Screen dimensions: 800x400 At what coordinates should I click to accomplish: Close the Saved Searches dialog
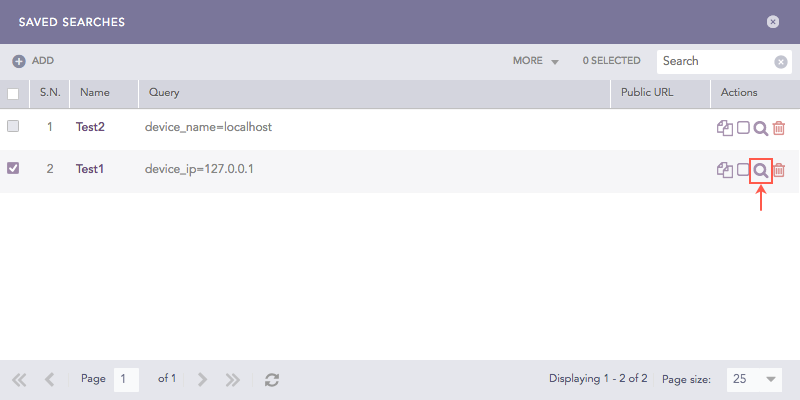click(x=773, y=22)
